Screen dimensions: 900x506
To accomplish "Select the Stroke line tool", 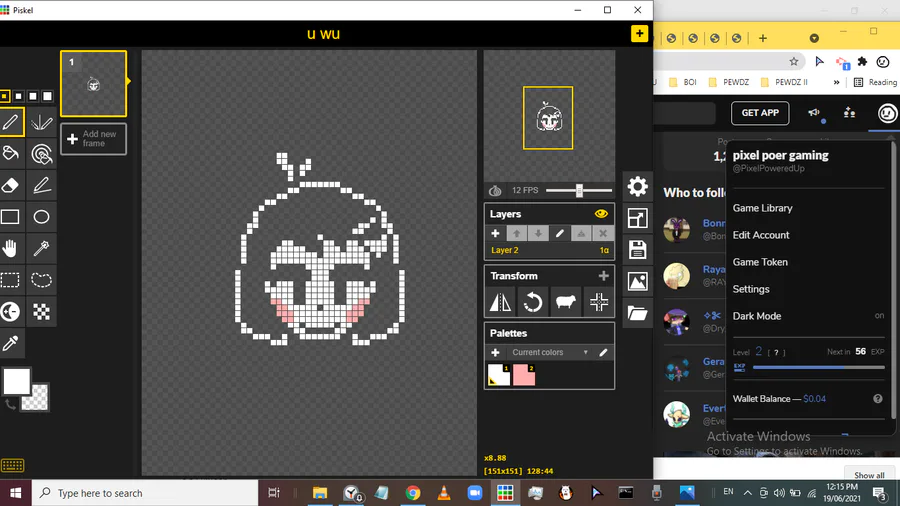I will pos(41,185).
